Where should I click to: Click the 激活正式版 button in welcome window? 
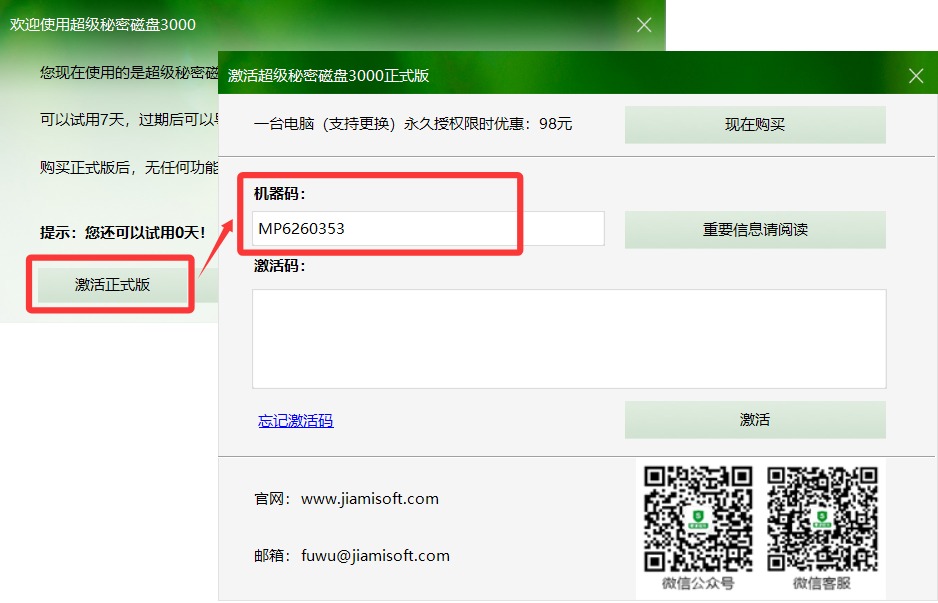(x=112, y=285)
